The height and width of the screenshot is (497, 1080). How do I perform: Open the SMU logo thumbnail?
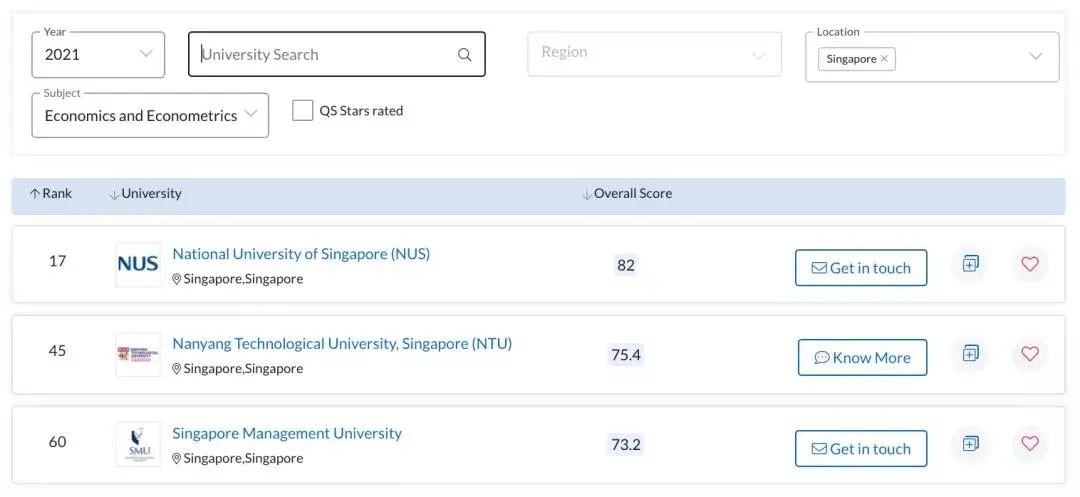coord(138,445)
